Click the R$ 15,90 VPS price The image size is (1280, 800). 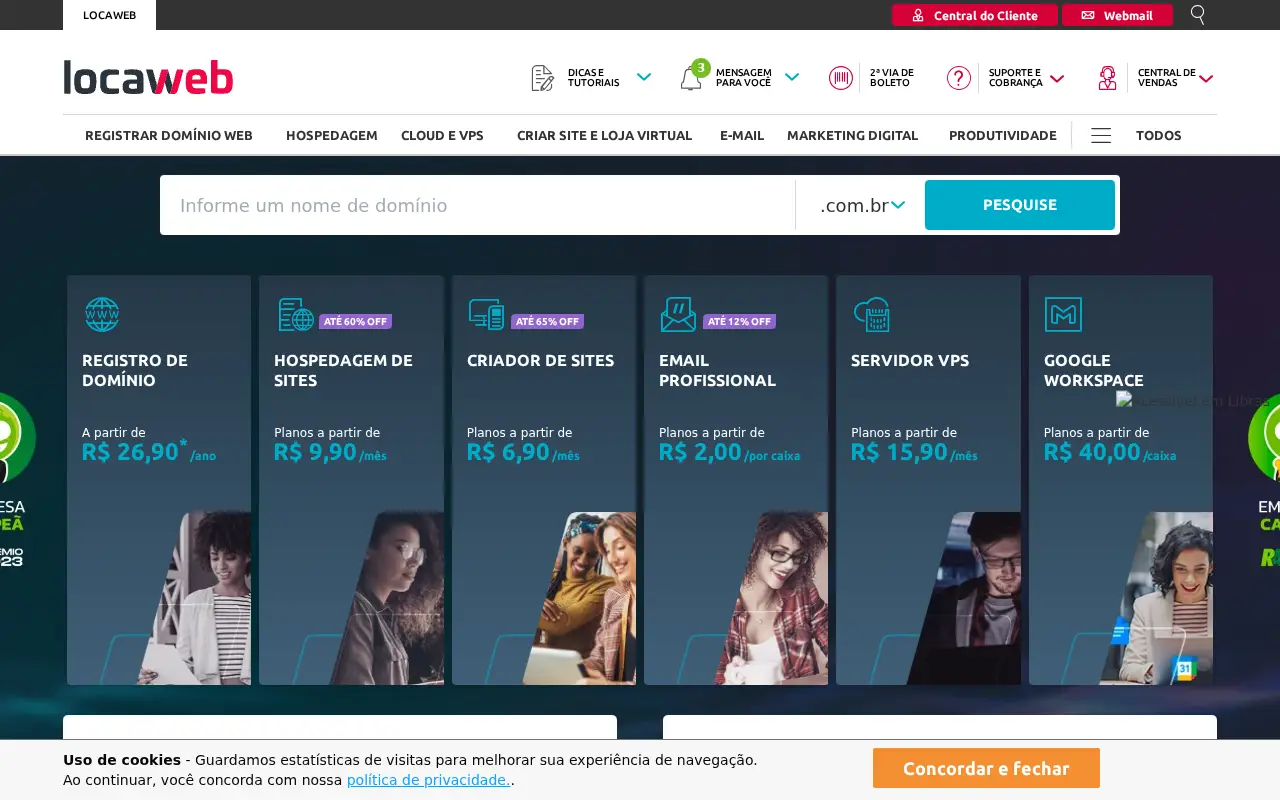[x=899, y=452]
